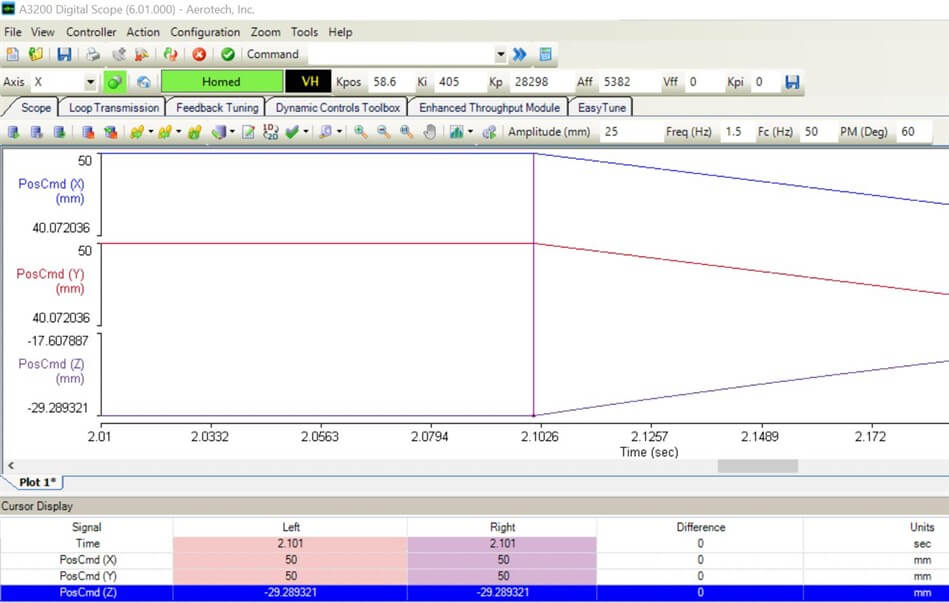This screenshot has height=603, width=949.
Task: Open first yellow-green signals icon dropdown arrow
Action: [151, 131]
